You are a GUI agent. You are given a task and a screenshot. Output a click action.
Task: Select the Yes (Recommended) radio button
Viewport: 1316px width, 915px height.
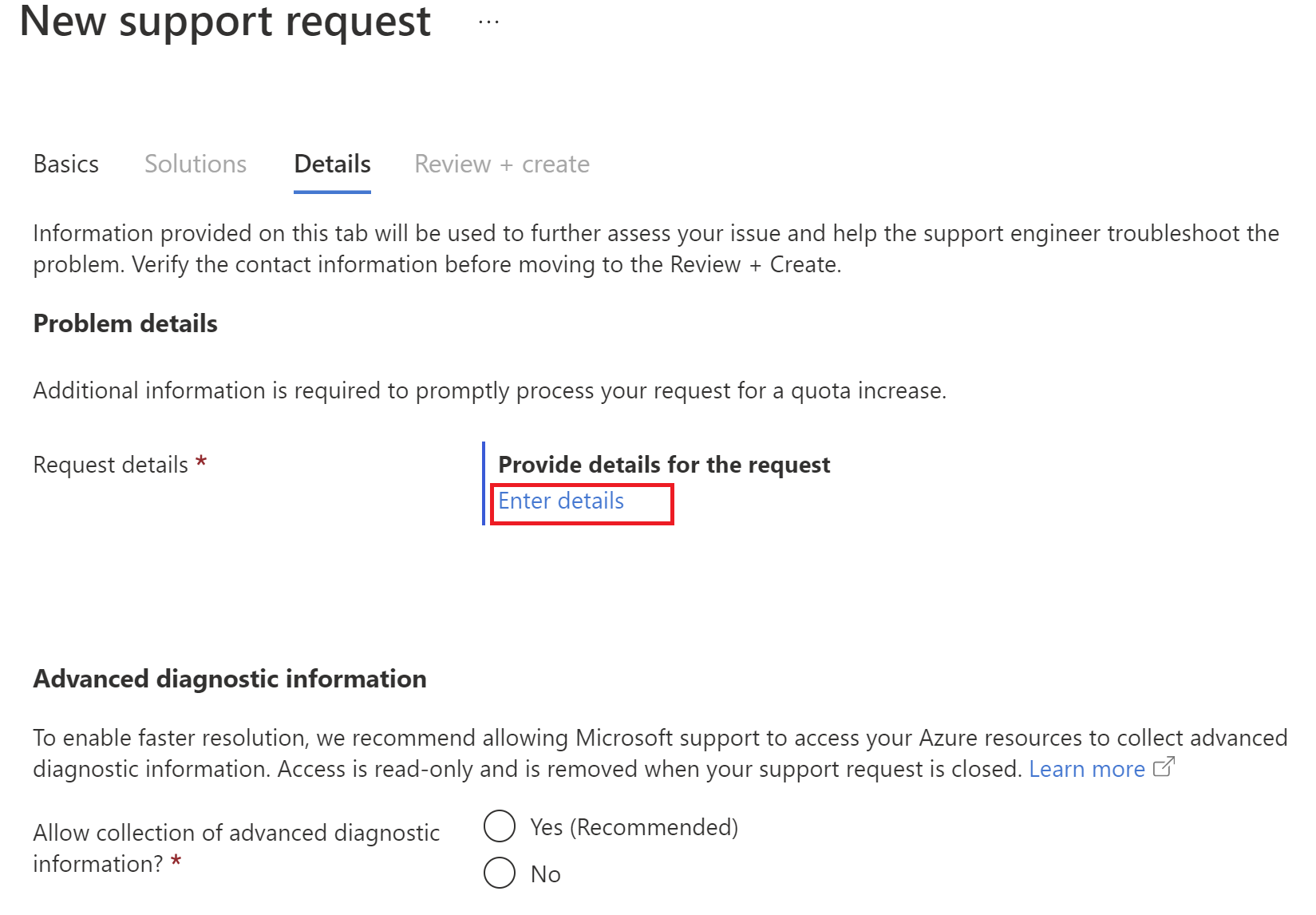point(500,826)
